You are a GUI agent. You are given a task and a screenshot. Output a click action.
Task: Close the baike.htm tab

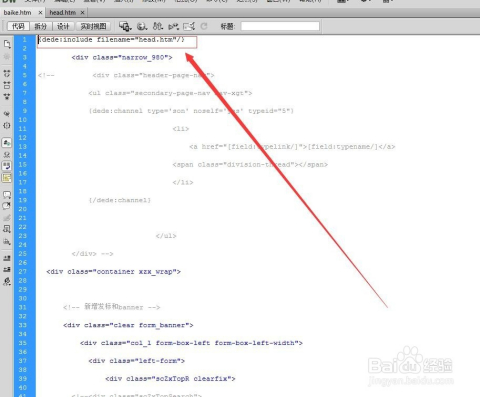coord(40,13)
